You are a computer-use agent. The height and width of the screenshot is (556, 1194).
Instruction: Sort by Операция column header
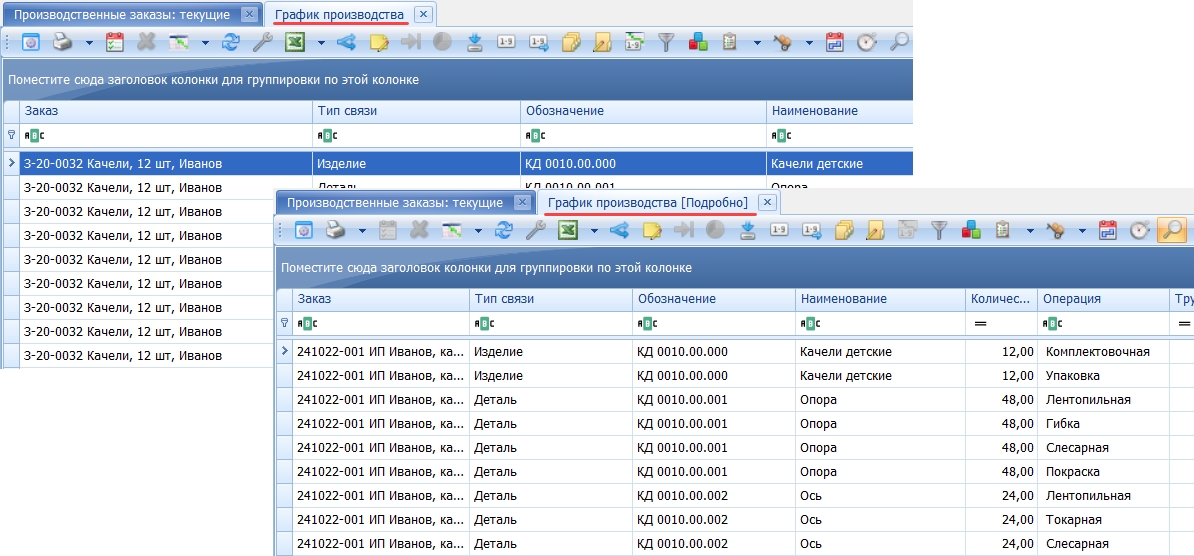1103,299
